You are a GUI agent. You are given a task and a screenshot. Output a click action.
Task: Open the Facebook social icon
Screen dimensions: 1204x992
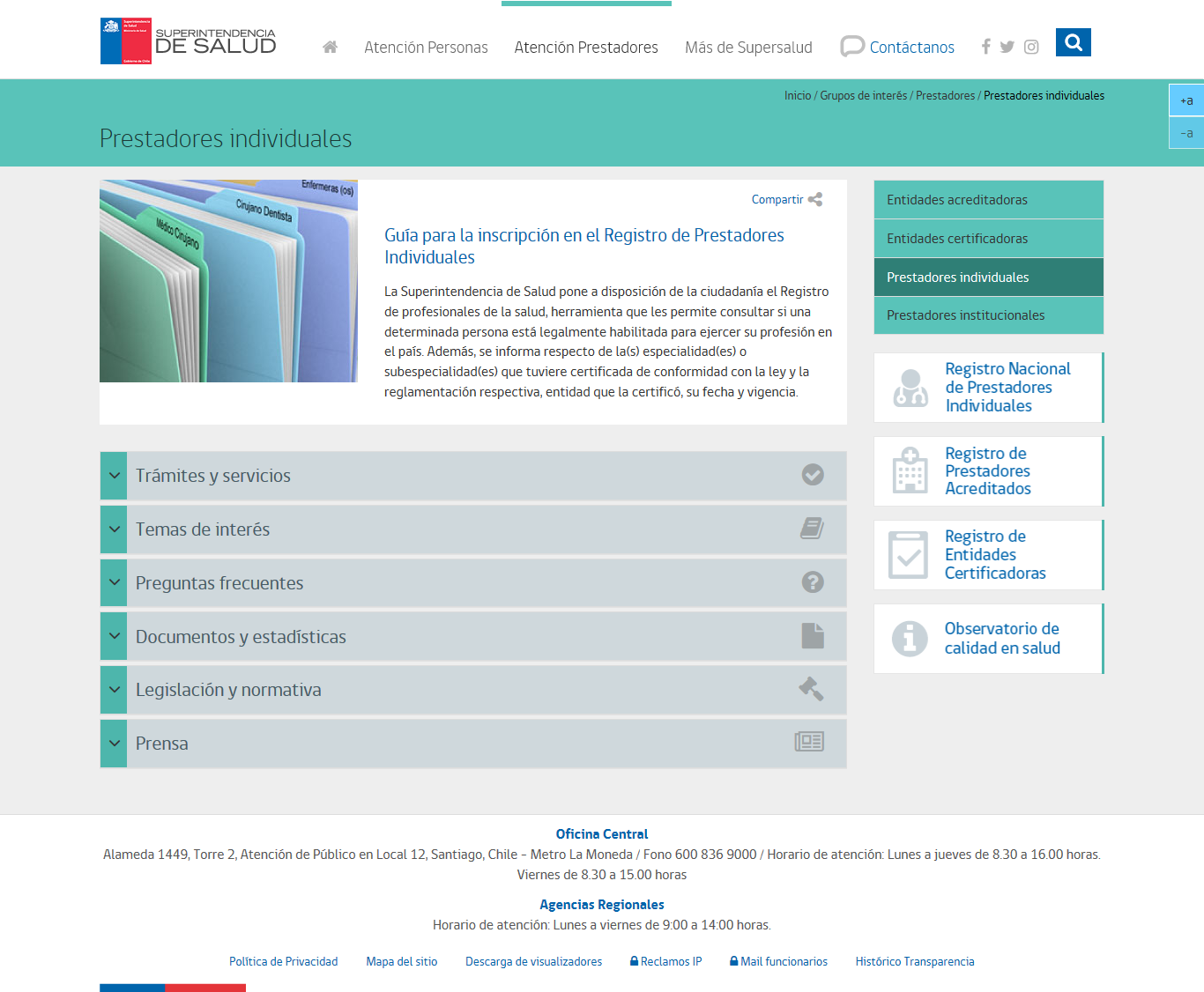coord(985,47)
